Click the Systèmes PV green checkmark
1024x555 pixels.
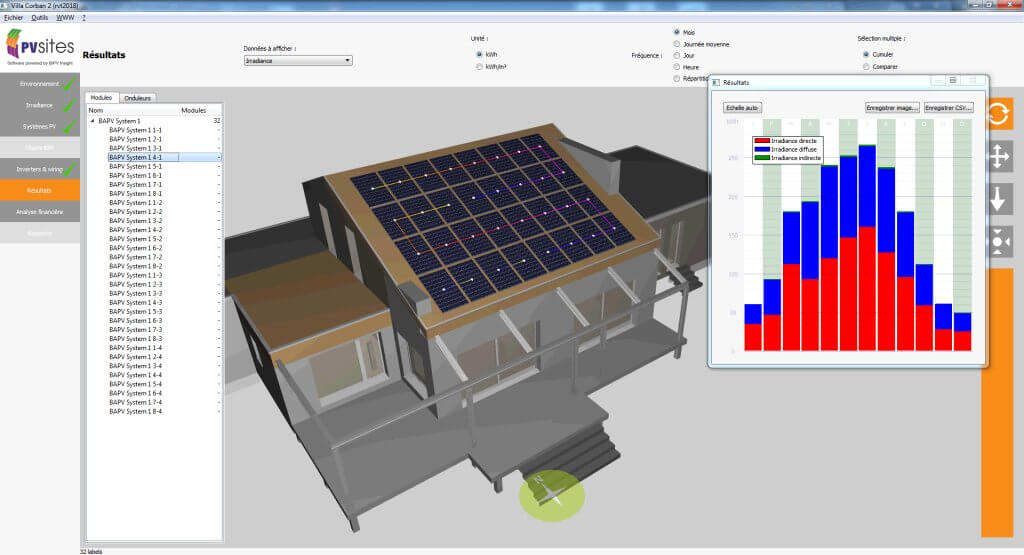[67, 127]
